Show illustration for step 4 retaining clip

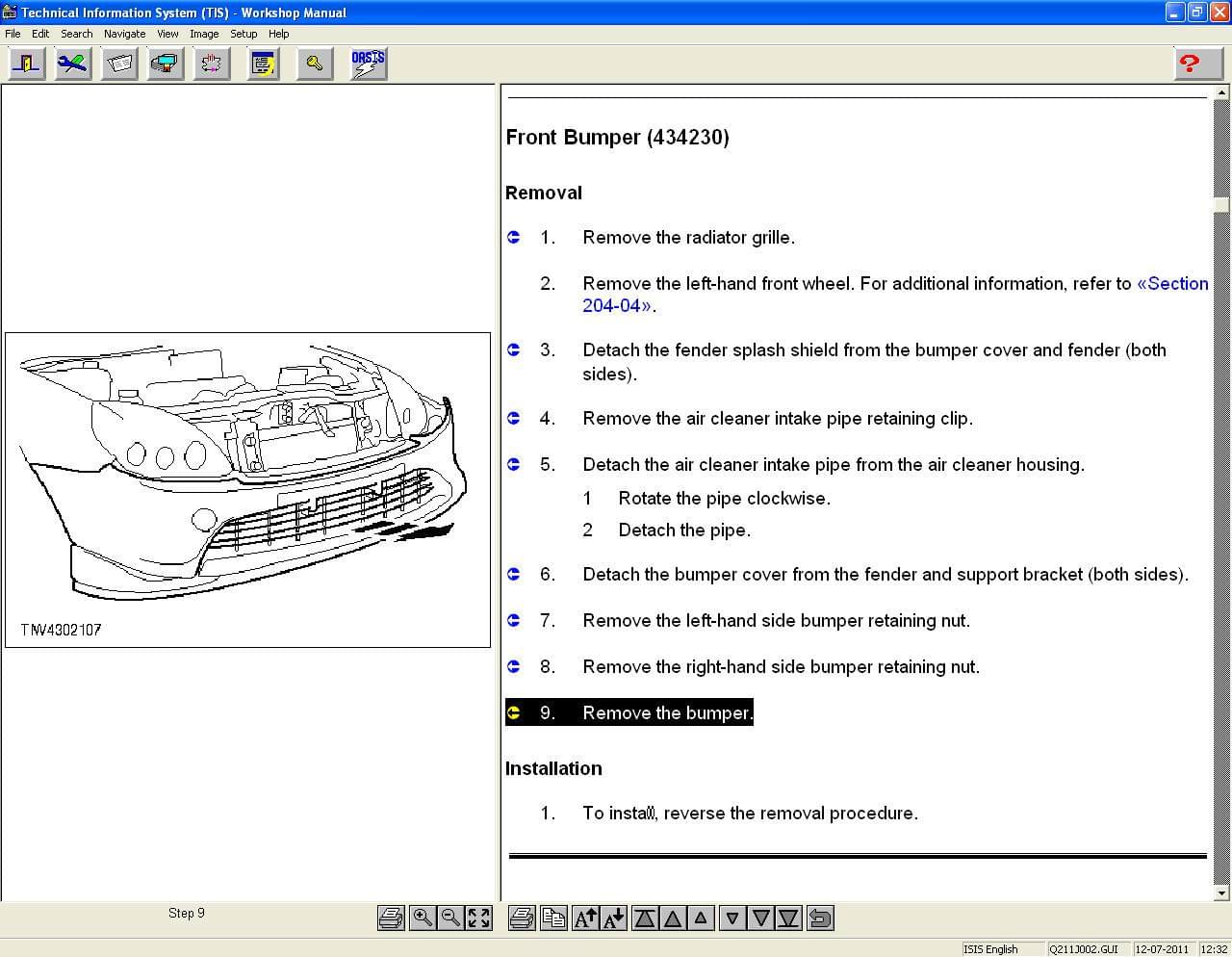(514, 418)
